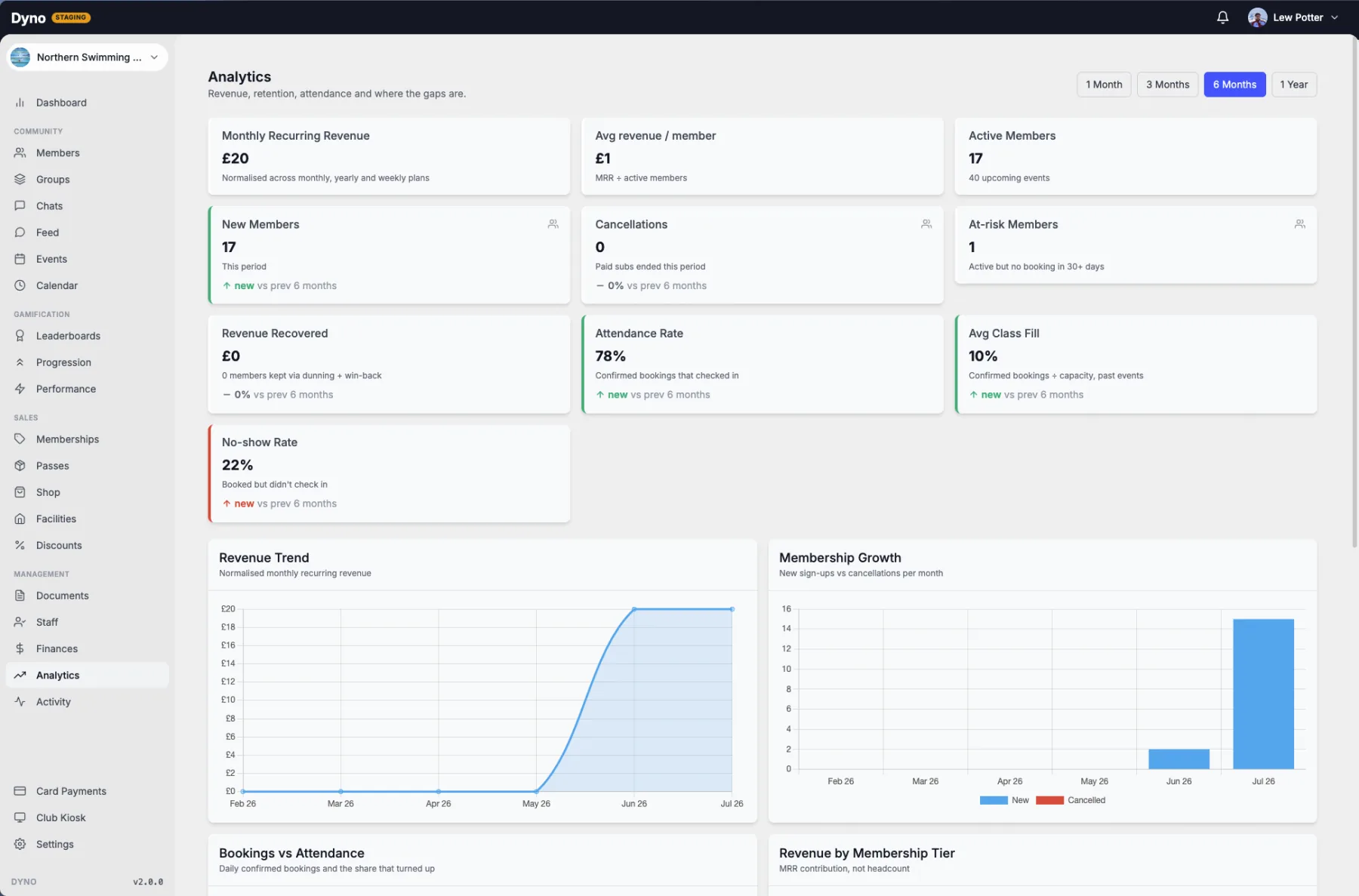1359x896 pixels.
Task: Click the Dyno logo in header
Action: coord(28,18)
